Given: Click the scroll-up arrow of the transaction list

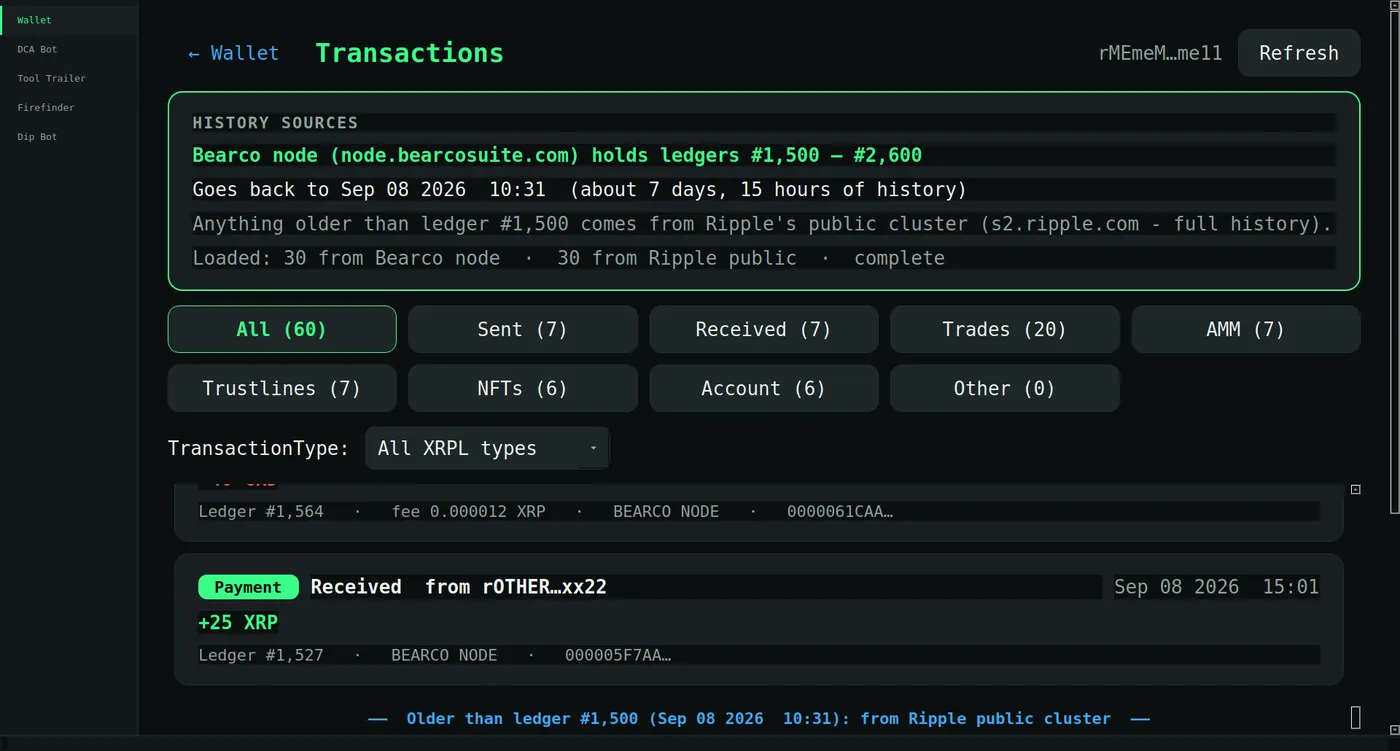Looking at the screenshot, I should pos(1356,489).
